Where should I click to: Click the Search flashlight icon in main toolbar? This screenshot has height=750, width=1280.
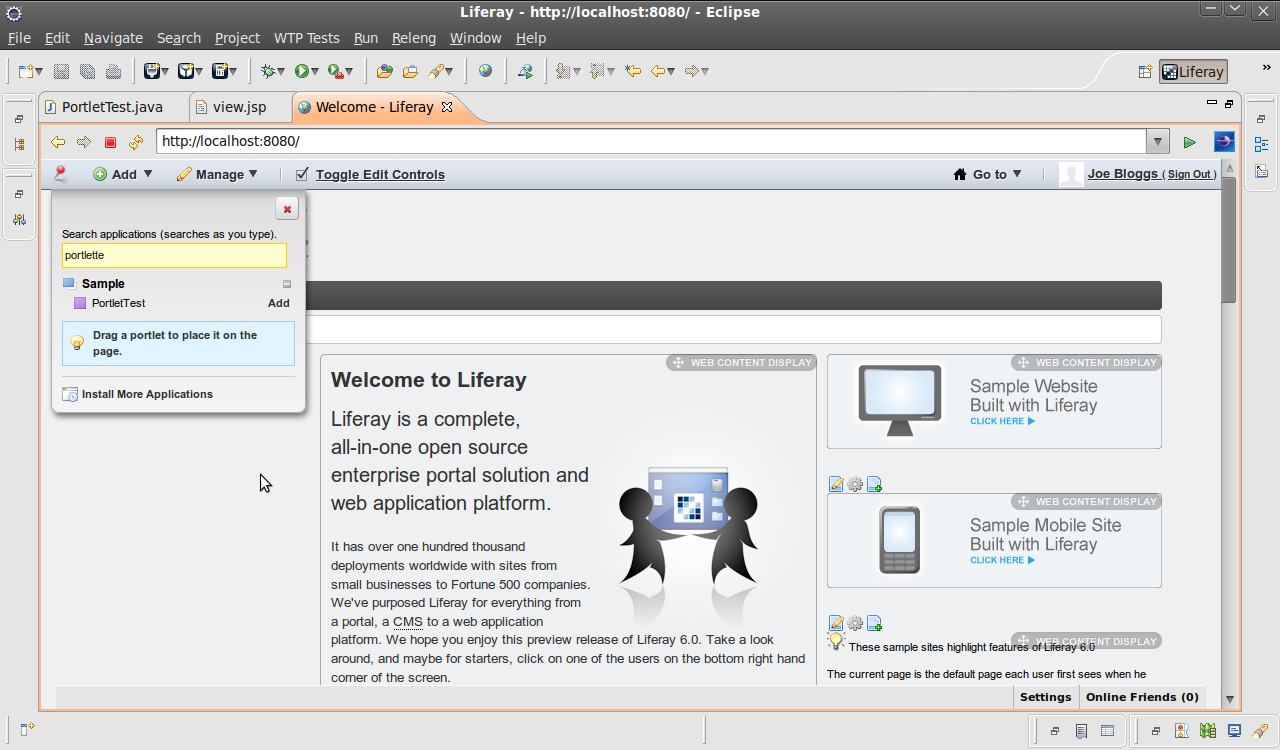[436, 71]
